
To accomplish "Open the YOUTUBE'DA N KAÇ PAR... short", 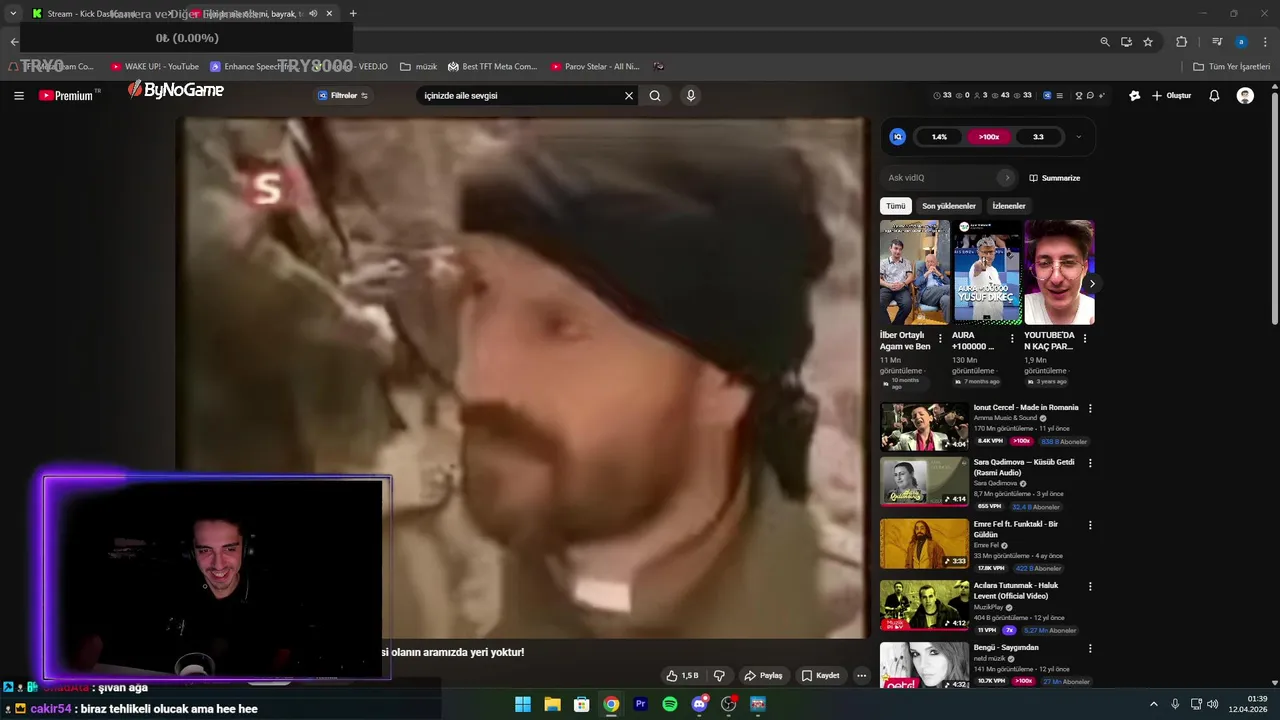I will tap(1059, 272).
